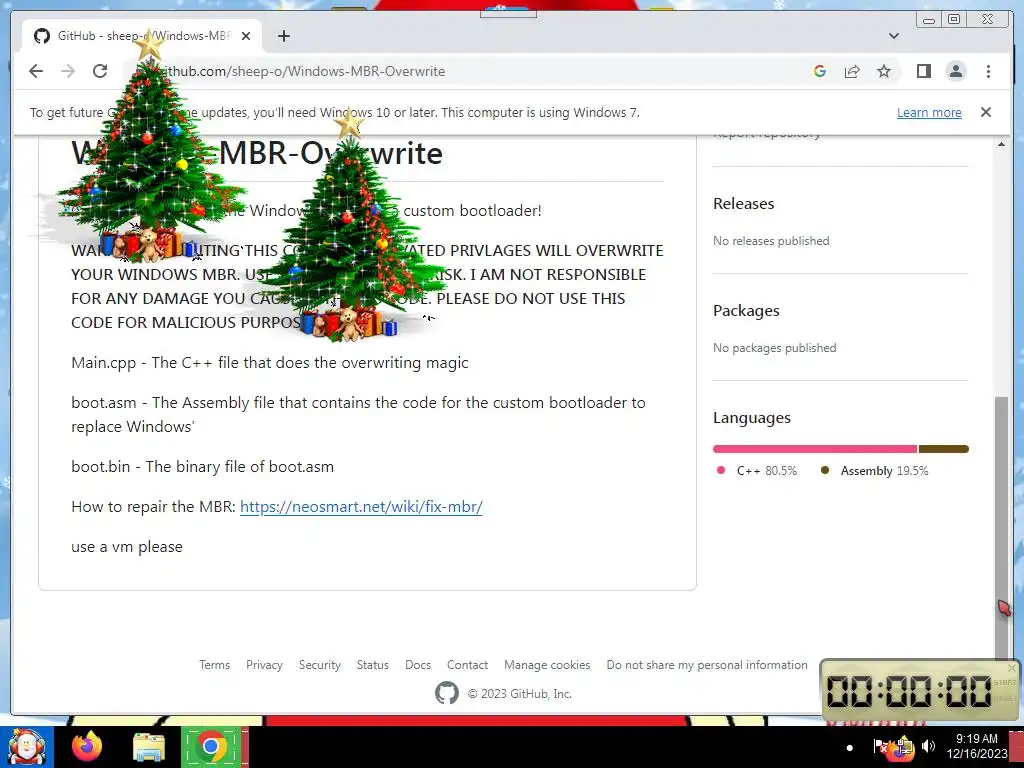Open the Manage cookies footer link
Screen dimensions: 1024x768
point(547,665)
